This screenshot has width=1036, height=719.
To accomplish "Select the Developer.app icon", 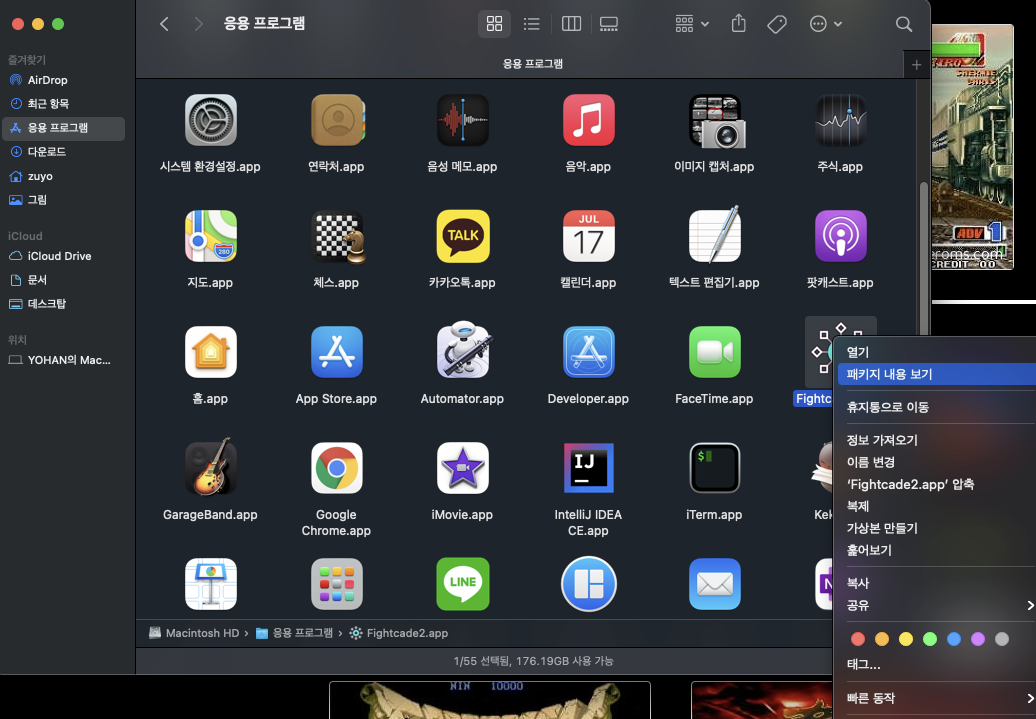I will tap(588, 352).
